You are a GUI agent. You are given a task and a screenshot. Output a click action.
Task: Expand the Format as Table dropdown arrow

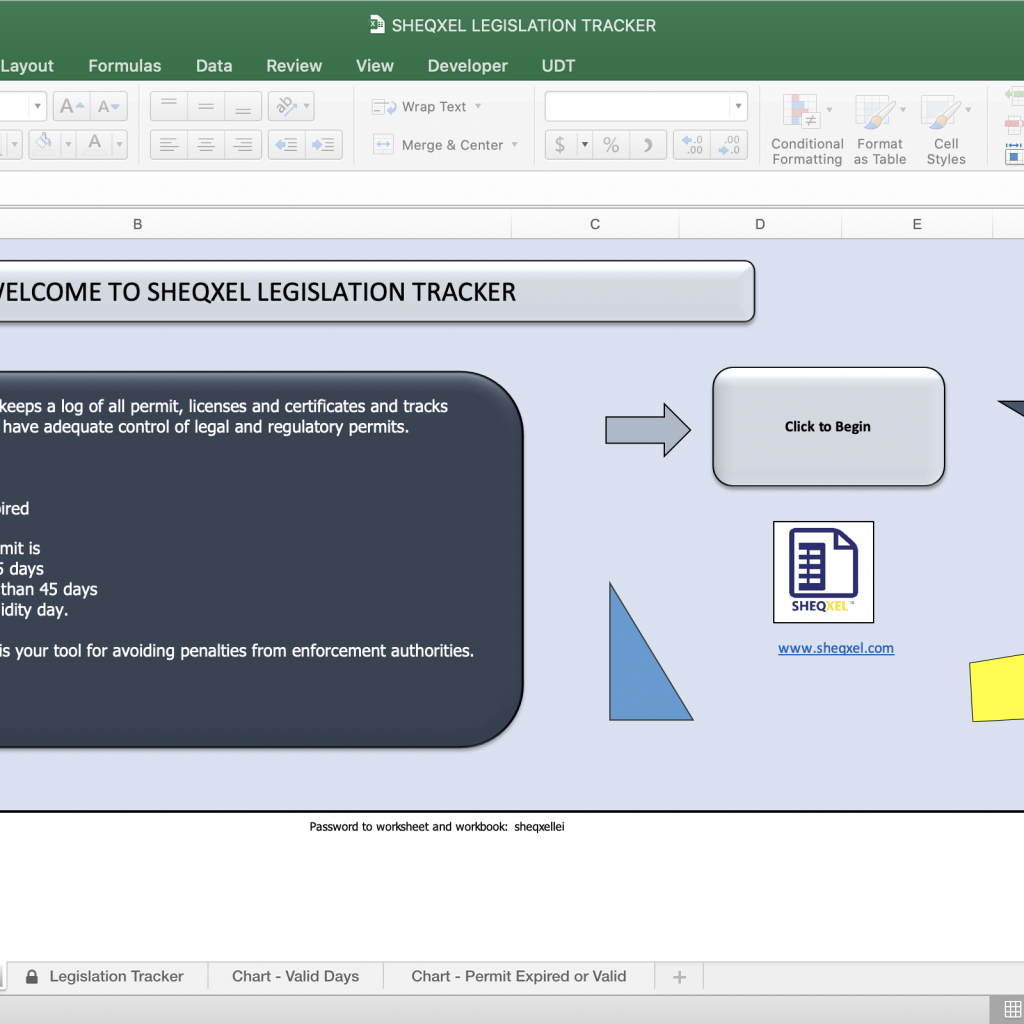tap(903, 110)
